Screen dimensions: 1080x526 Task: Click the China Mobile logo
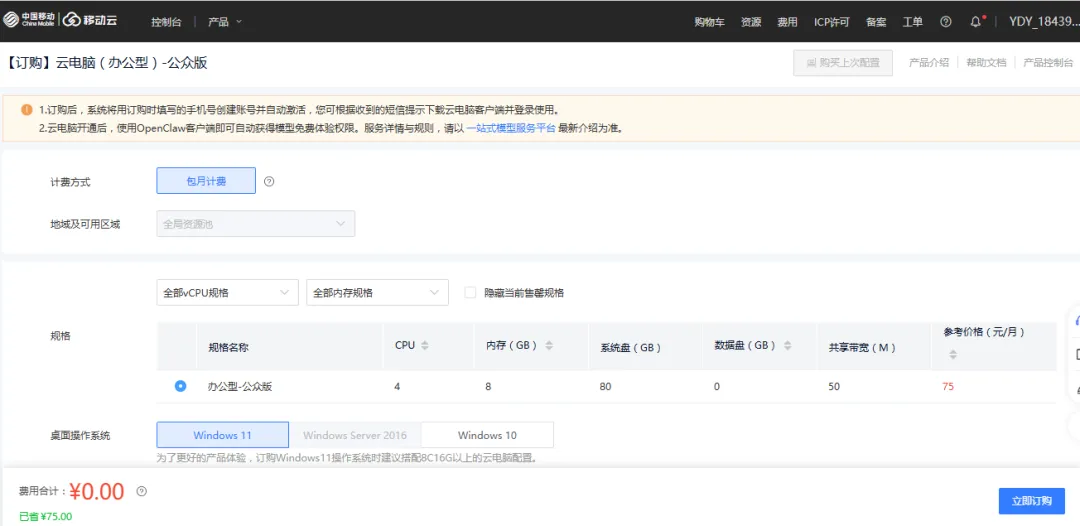pos(30,20)
